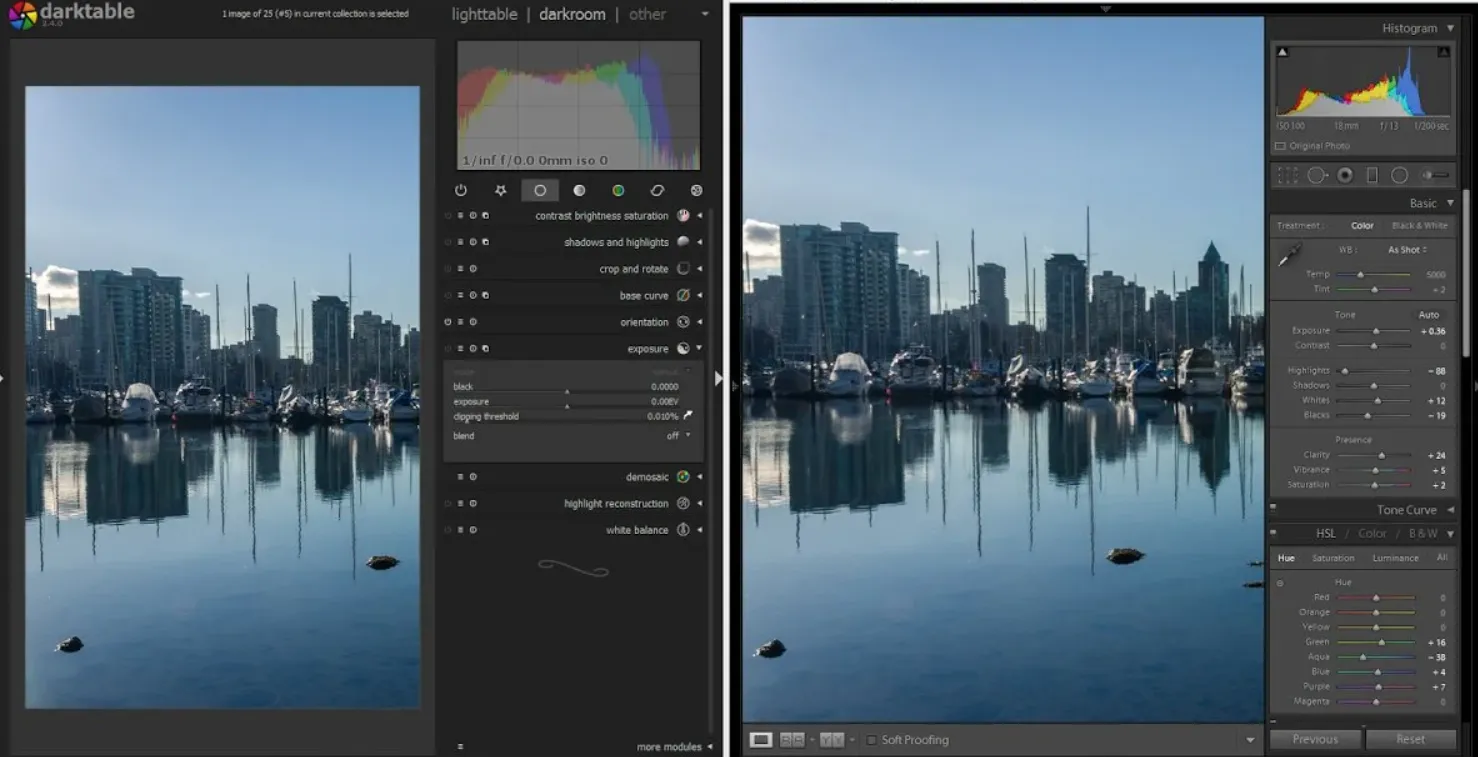Expand the Tone Curve panel
1478x757 pixels.
click(x=1450, y=510)
